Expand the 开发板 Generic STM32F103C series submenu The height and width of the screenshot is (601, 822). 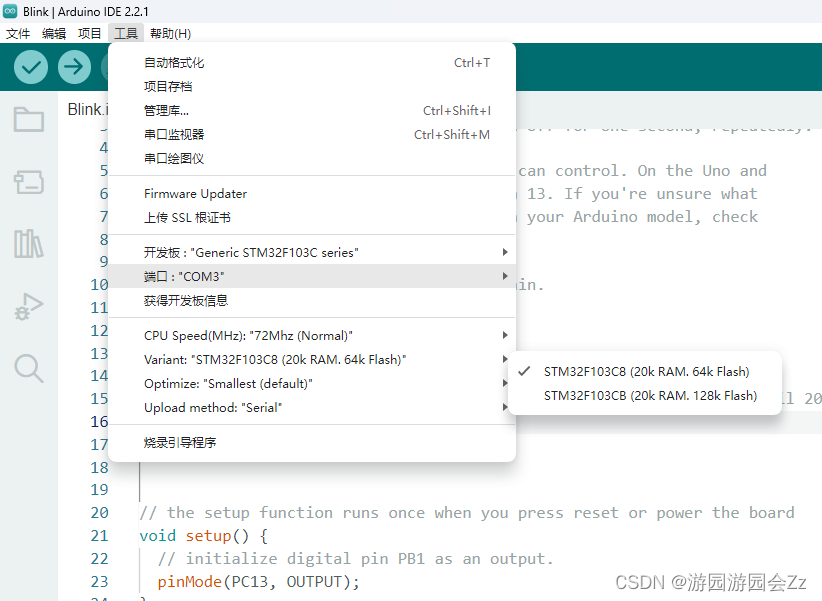pyautogui.click(x=312, y=252)
